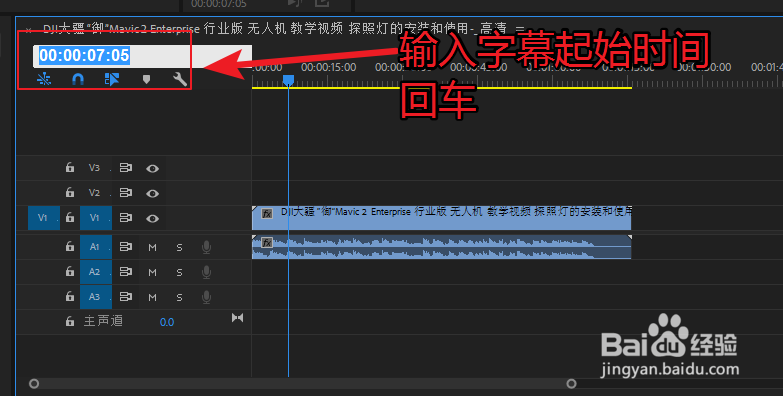The width and height of the screenshot is (783, 396).
Task: Click the master track lock icon
Action: click(x=70, y=321)
